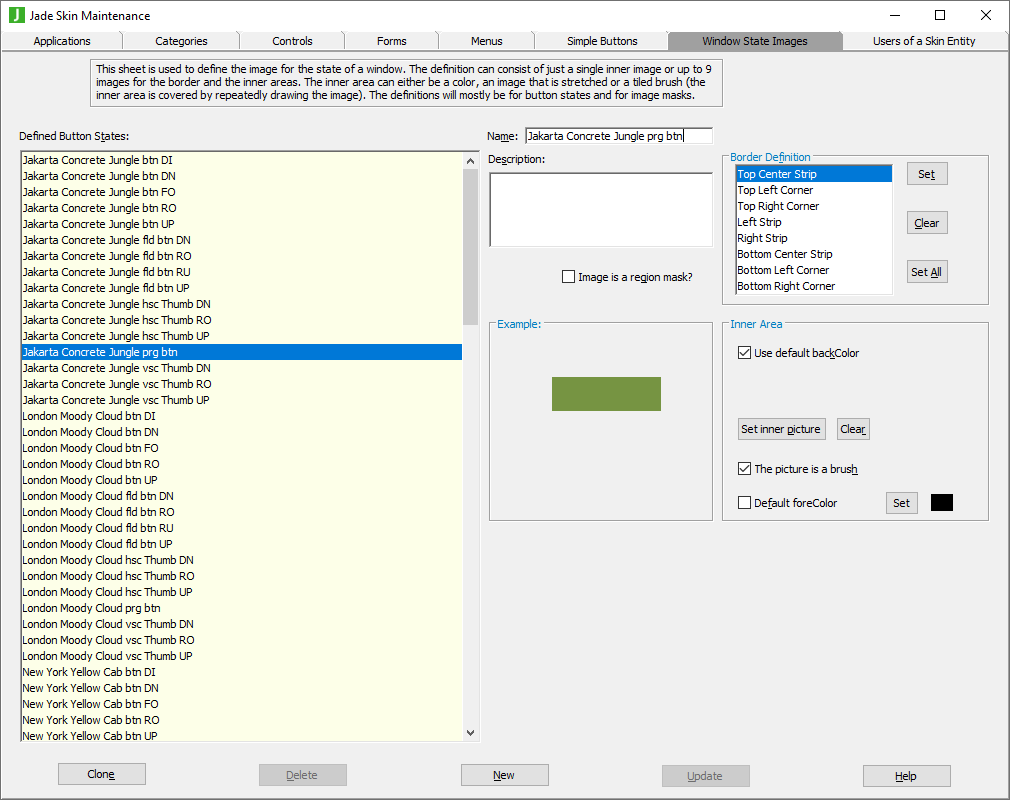Click the green example image preview
The width and height of the screenshot is (1010, 800).
pos(606,394)
